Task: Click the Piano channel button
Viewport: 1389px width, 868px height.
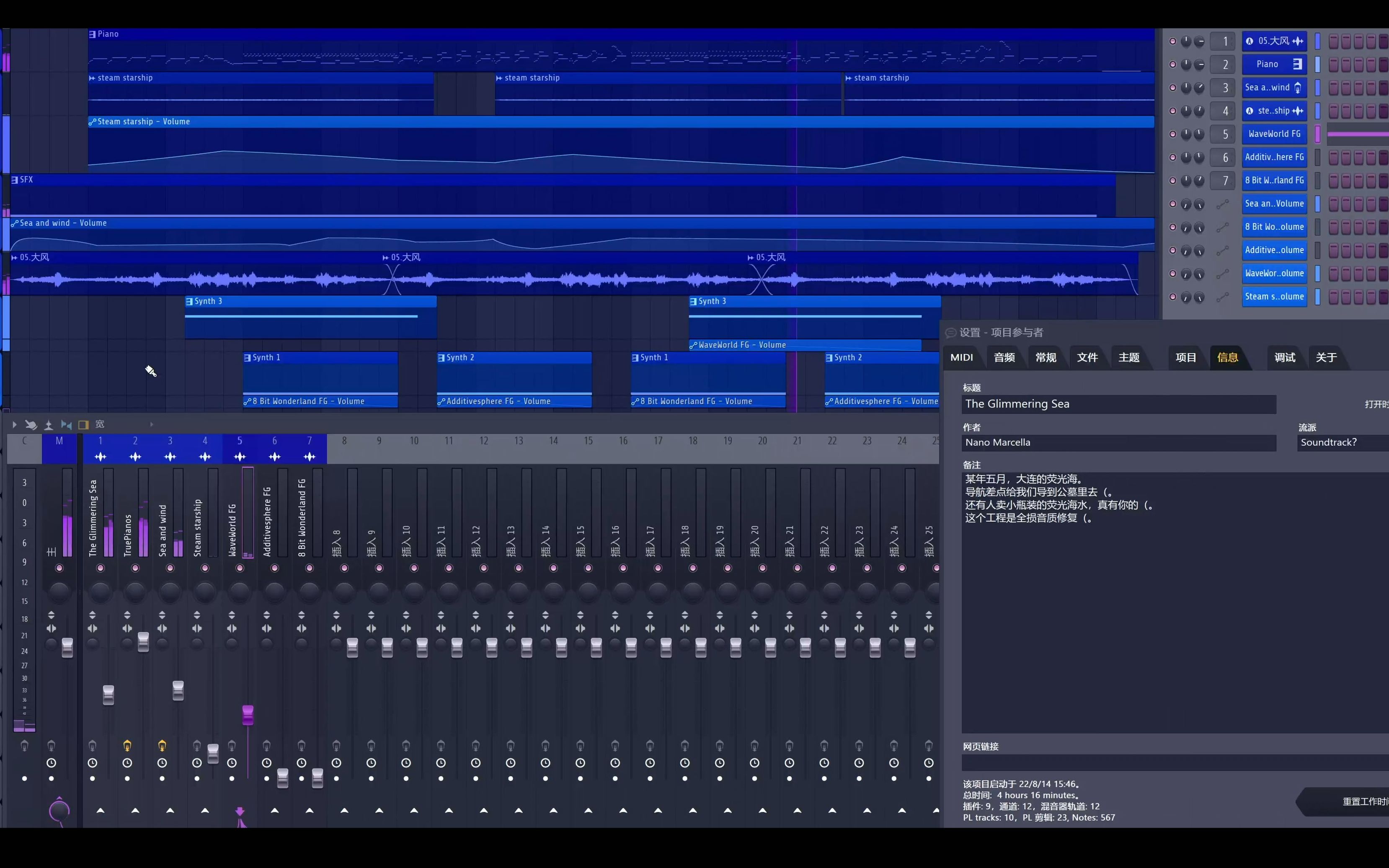Action: tap(1274, 64)
